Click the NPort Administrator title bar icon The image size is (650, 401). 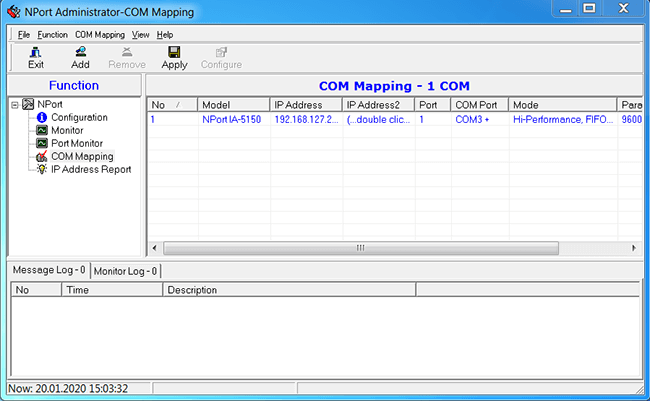(x=14, y=12)
